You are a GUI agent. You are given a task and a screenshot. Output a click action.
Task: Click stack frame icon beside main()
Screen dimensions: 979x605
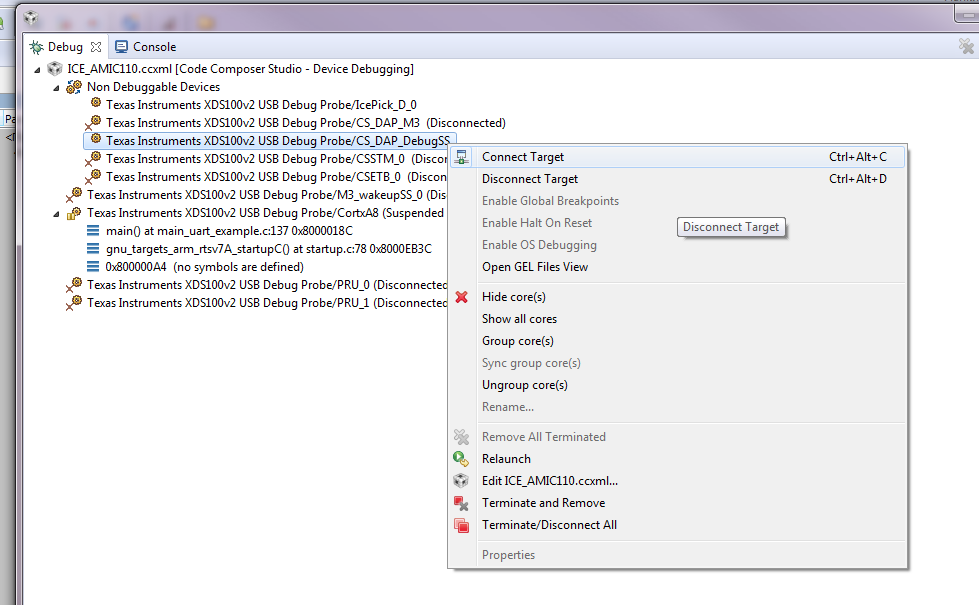click(x=93, y=231)
